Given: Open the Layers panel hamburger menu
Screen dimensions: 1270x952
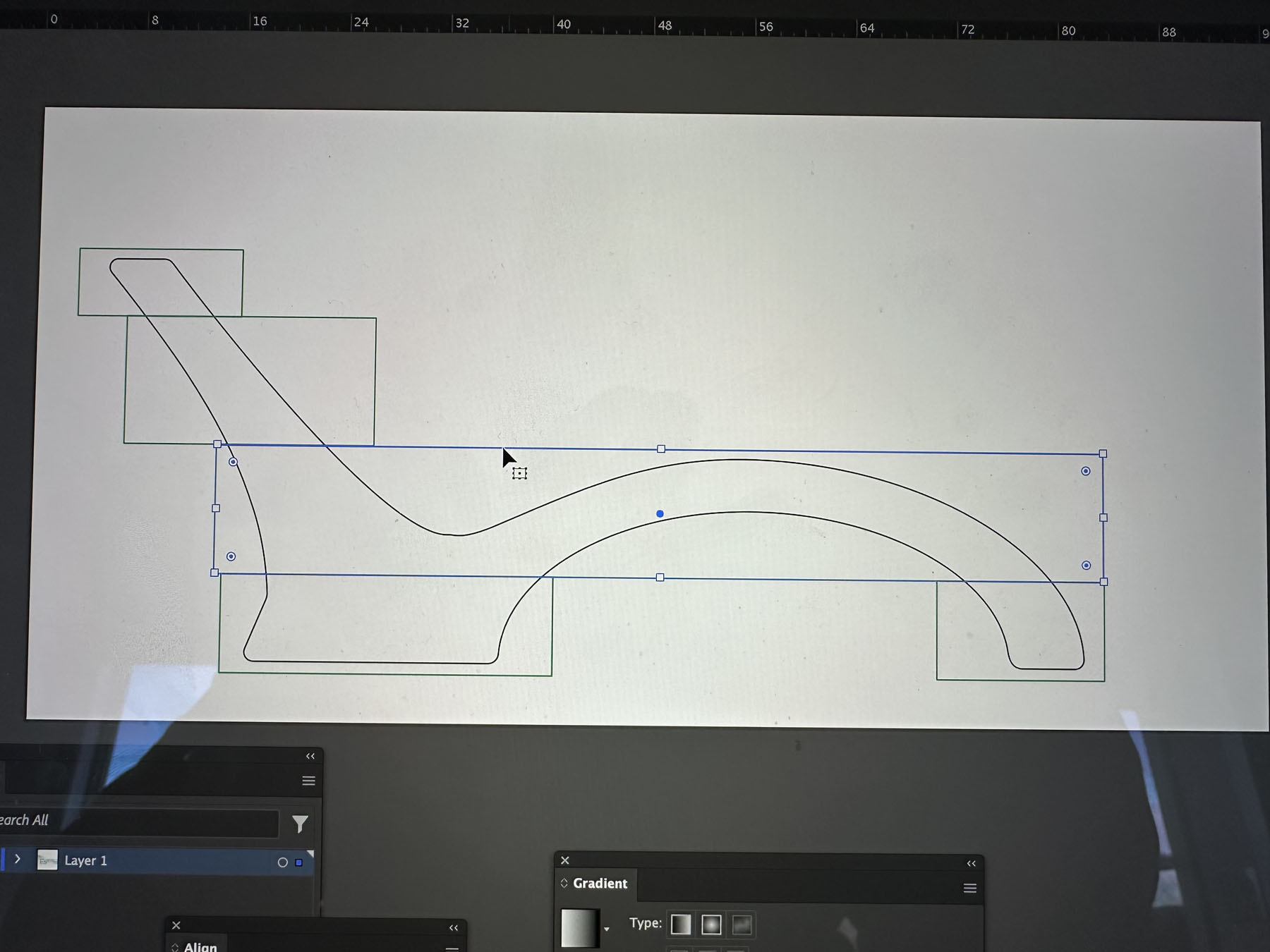Looking at the screenshot, I should point(308,781).
